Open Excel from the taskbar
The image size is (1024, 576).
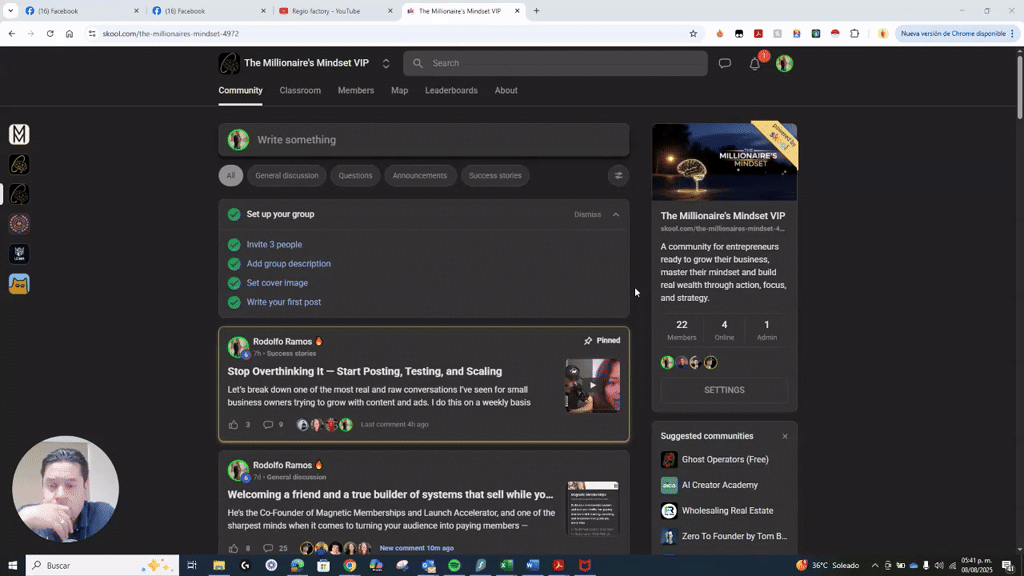coord(507,566)
